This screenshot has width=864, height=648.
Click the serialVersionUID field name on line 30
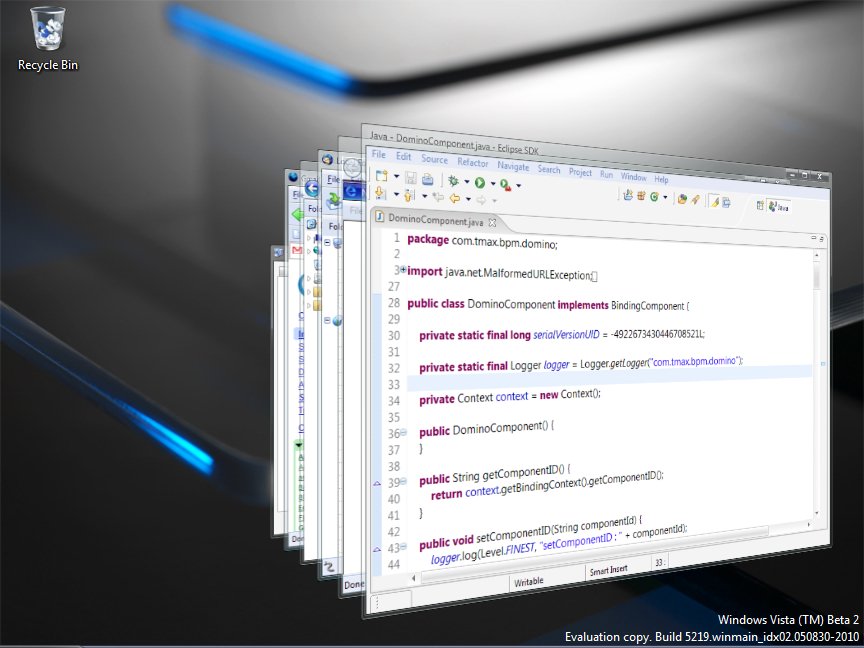click(566, 334)
